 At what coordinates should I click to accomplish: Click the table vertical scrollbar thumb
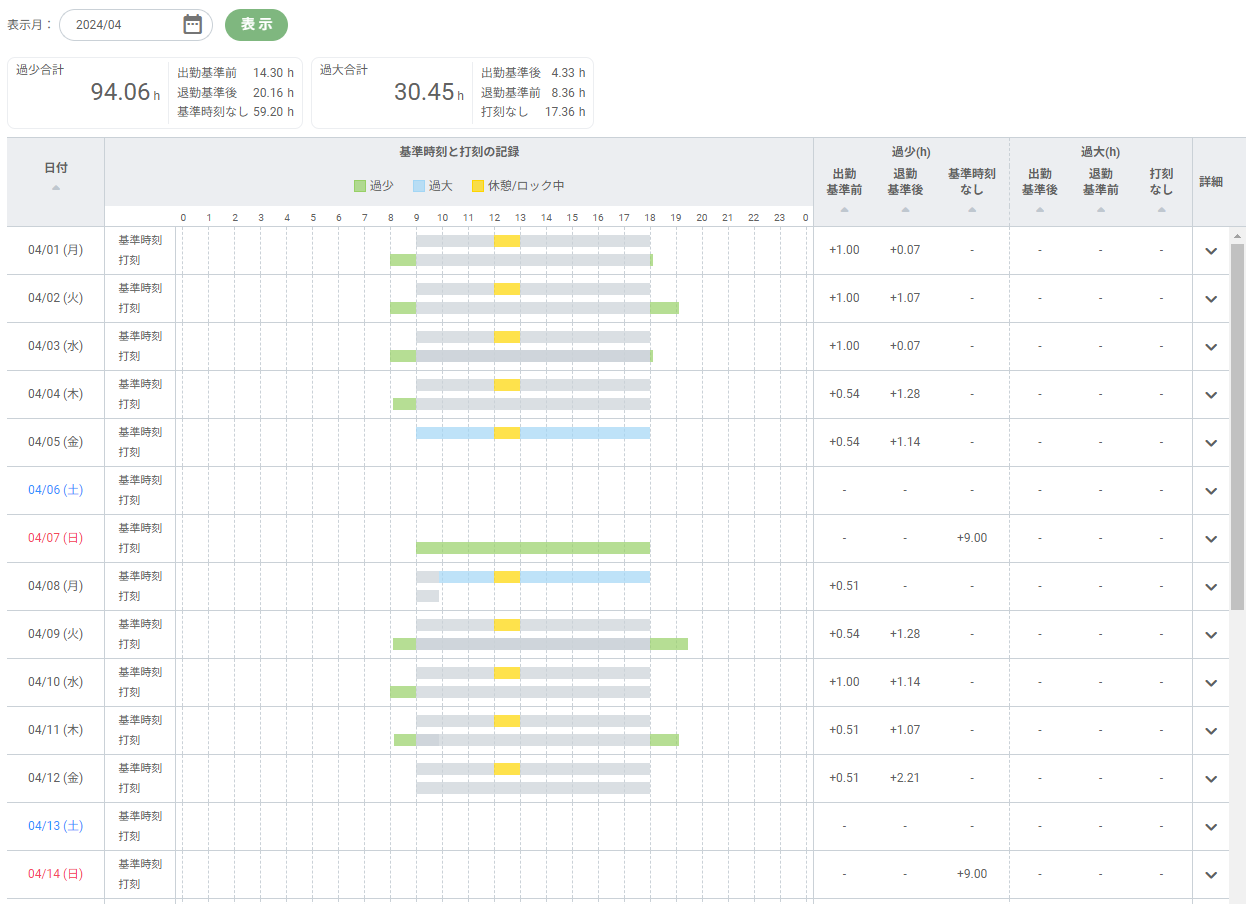click(1238, 425)
